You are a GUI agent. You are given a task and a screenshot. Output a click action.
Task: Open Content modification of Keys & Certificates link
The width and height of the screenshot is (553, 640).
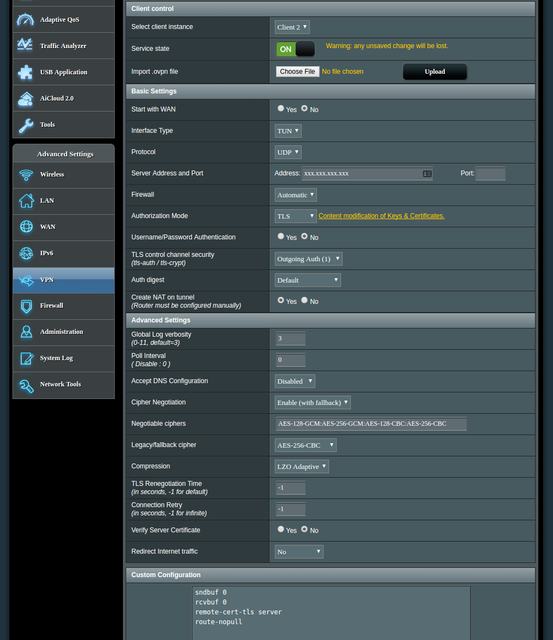point(381,216)
